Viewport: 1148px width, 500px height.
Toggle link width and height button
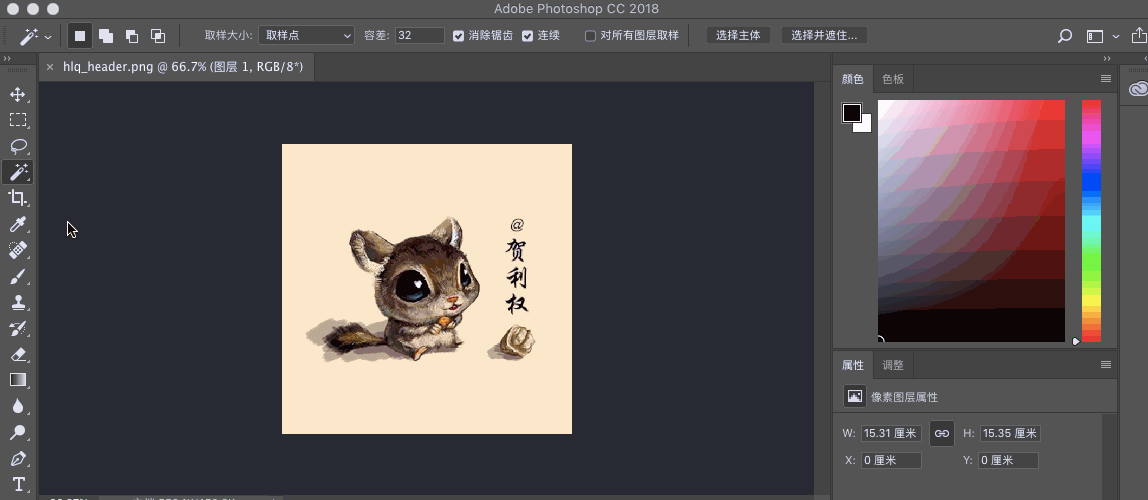[x=942, y=433]
